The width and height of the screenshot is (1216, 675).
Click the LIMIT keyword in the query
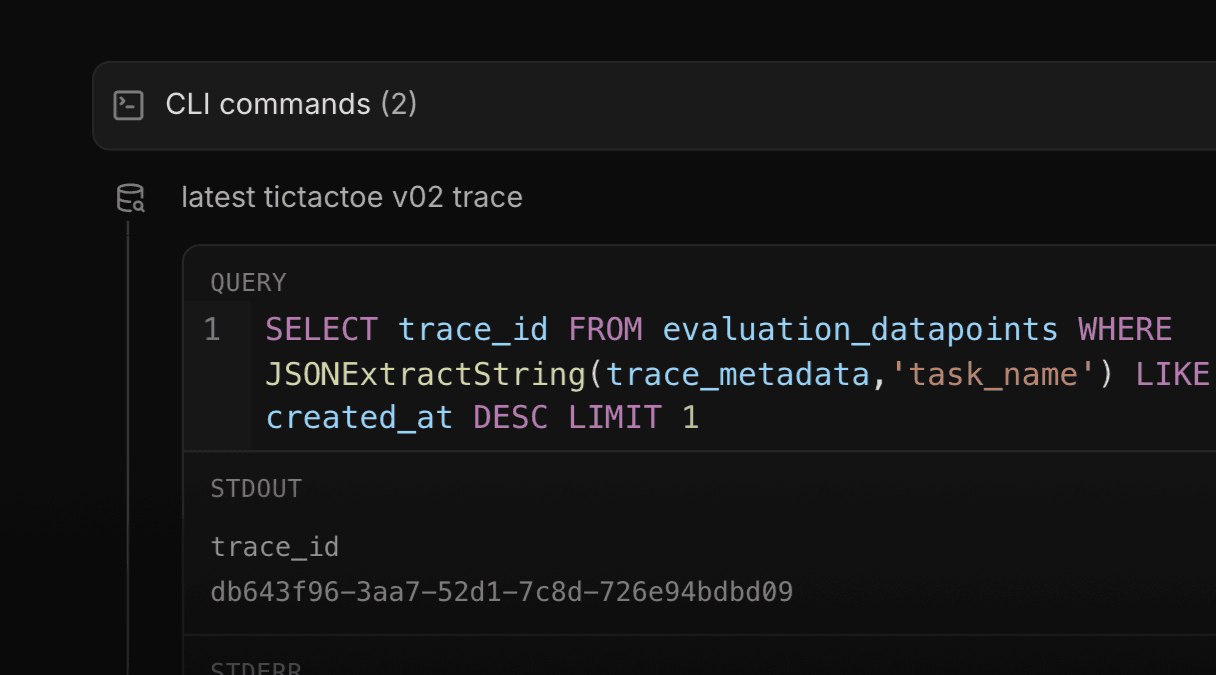point(615,418)
